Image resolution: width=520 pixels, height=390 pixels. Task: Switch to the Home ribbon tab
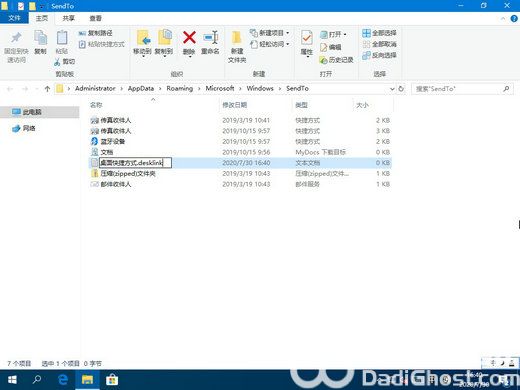(x=42, y=18)
